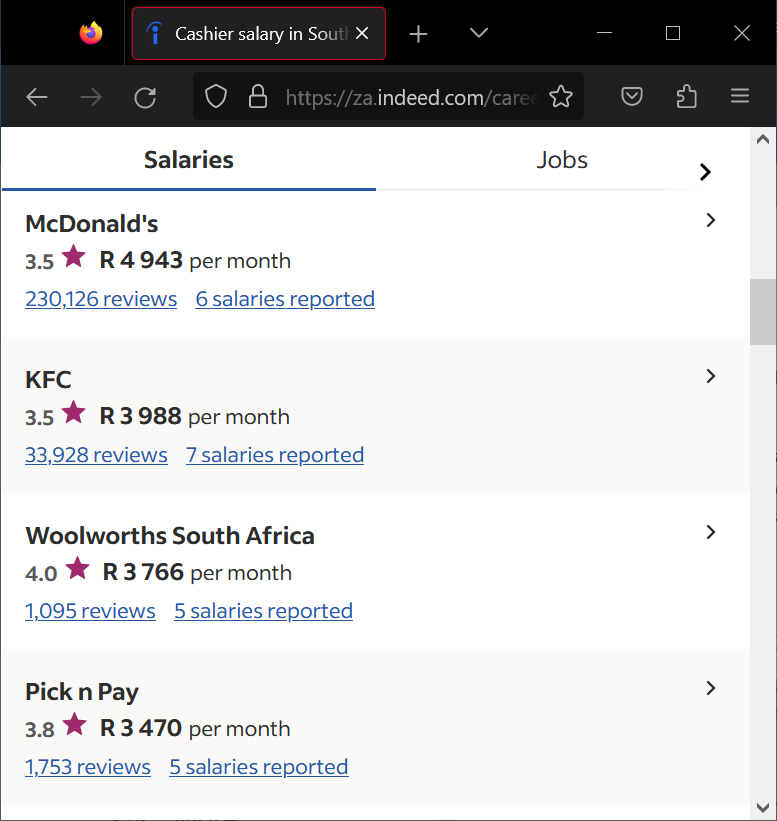777x821 pixels.
Task: Bookmark this page with the star
Action: [561, 96]
